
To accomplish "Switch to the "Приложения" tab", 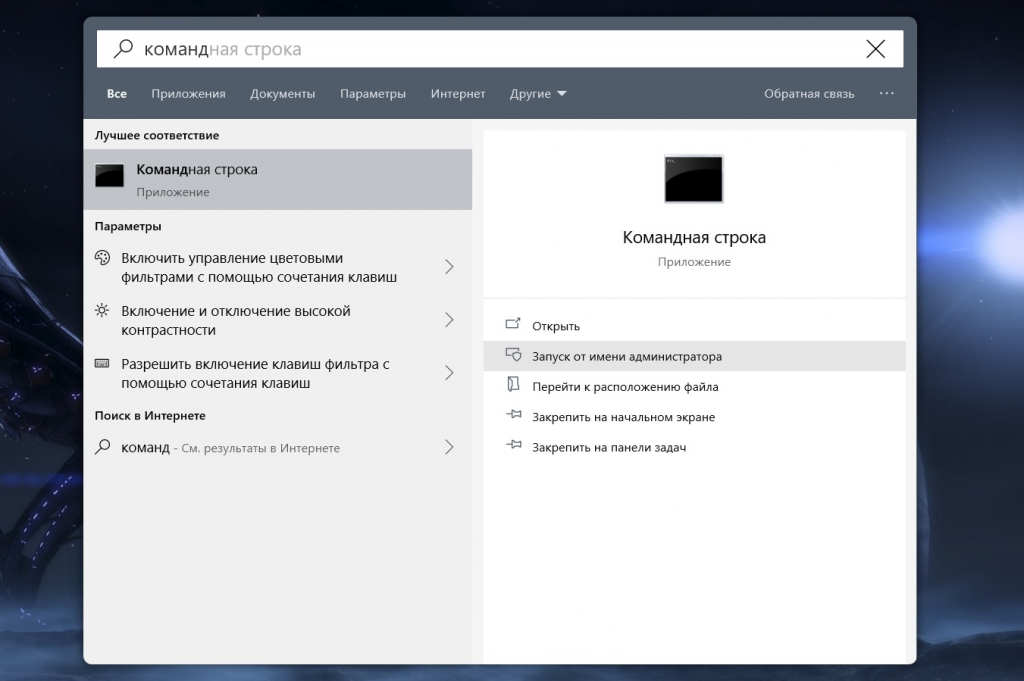I will [188, 93].
